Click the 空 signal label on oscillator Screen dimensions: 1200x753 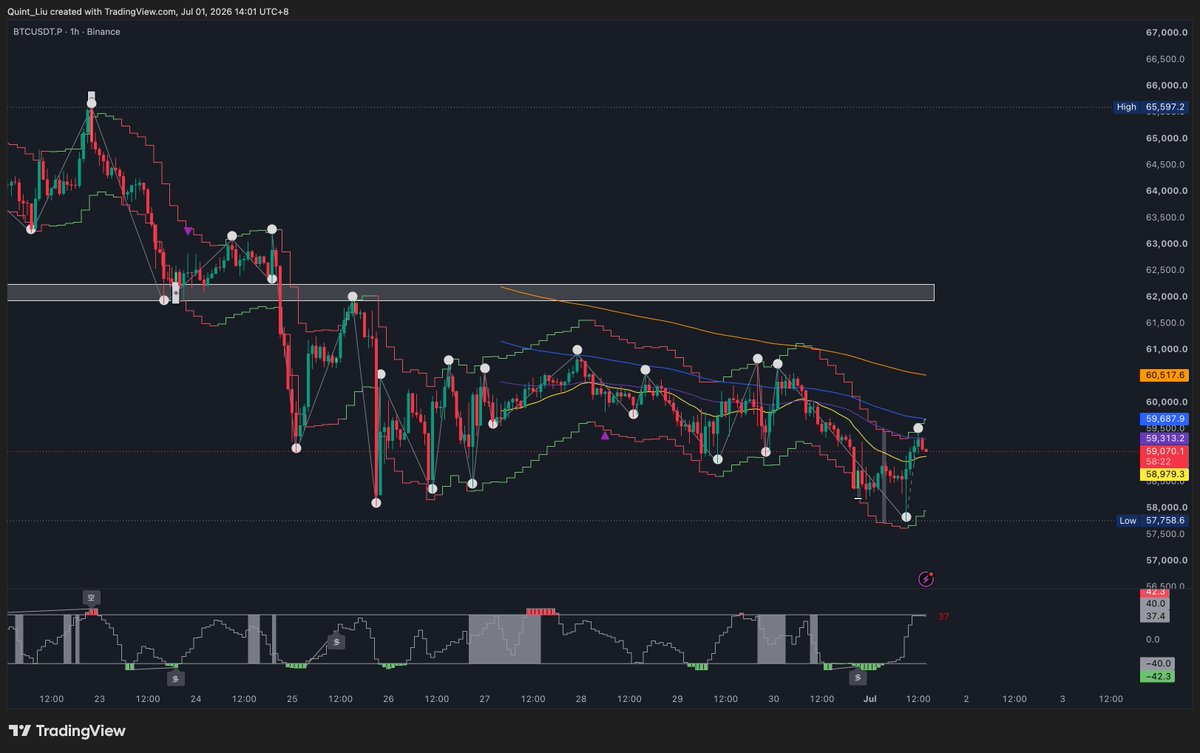(x=92, y=597)
